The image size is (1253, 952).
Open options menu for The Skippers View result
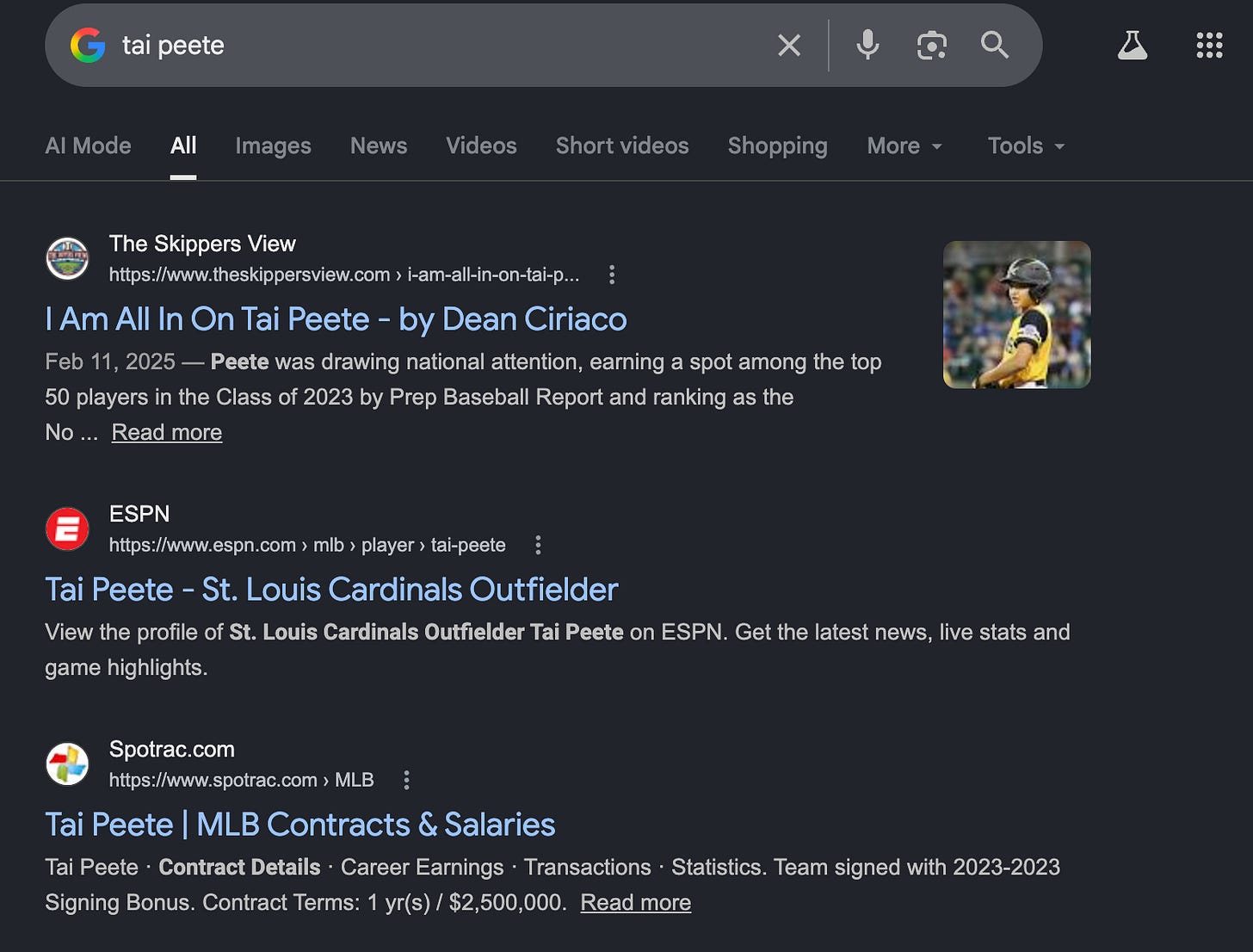click(x=612, y=275)
